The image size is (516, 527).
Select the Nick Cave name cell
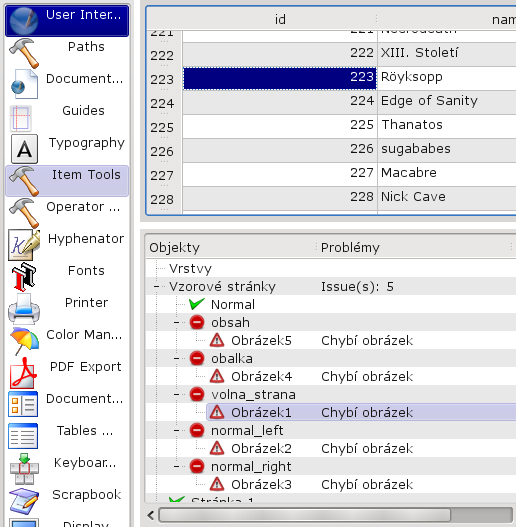(447, 199)
